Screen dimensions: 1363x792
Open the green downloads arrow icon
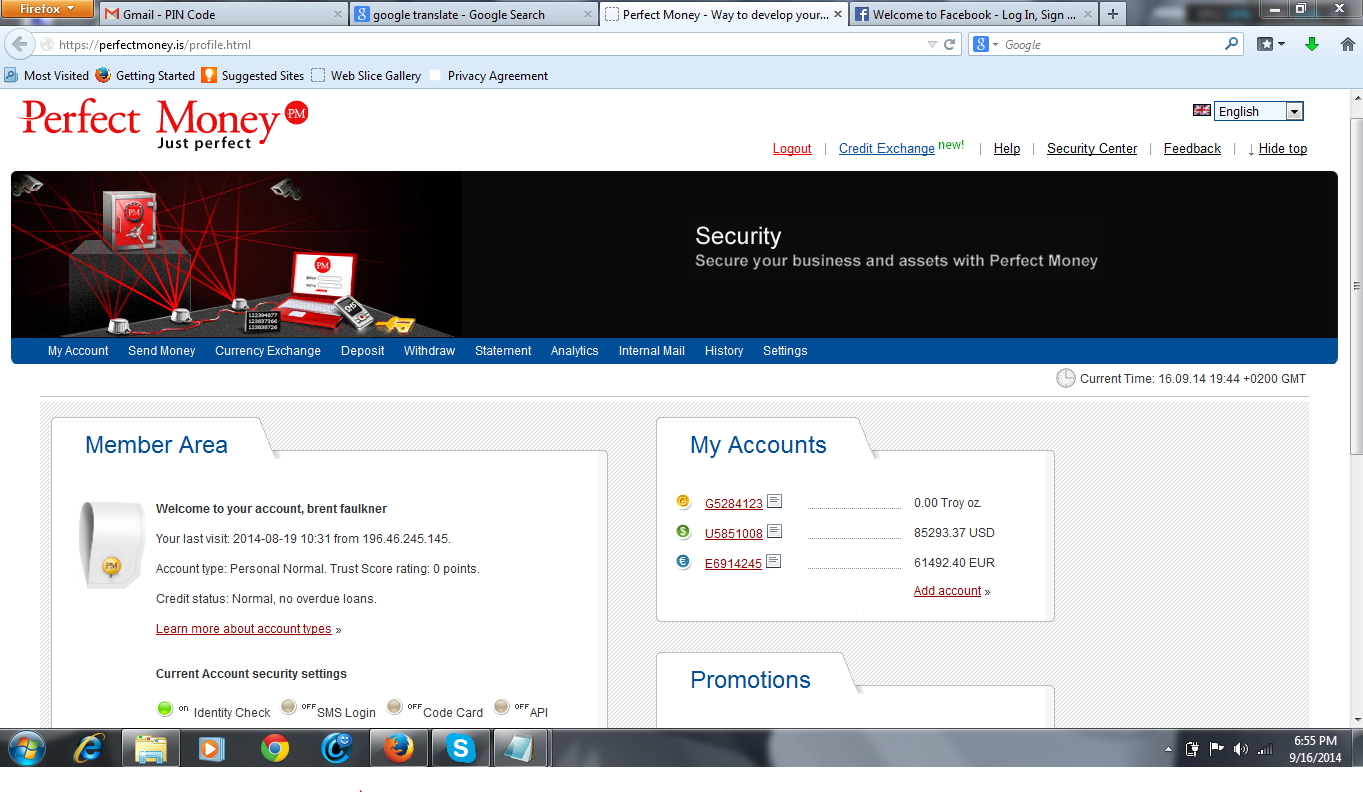(1313, 45)
